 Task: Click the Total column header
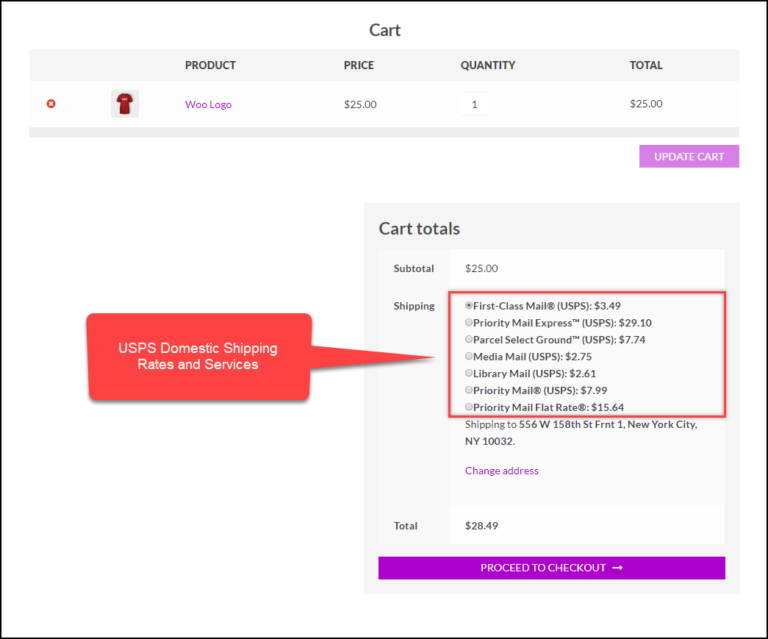[645, 65]
